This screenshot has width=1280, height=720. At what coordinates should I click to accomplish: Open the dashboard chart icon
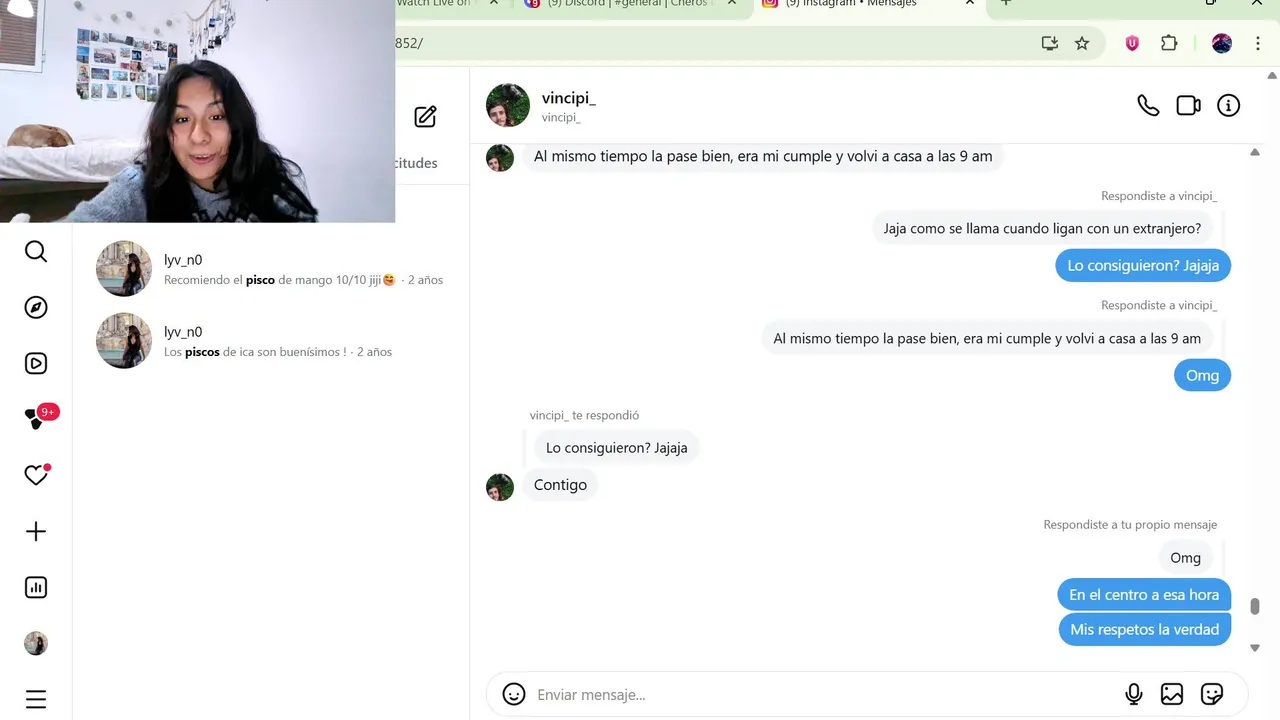(36, 588)
